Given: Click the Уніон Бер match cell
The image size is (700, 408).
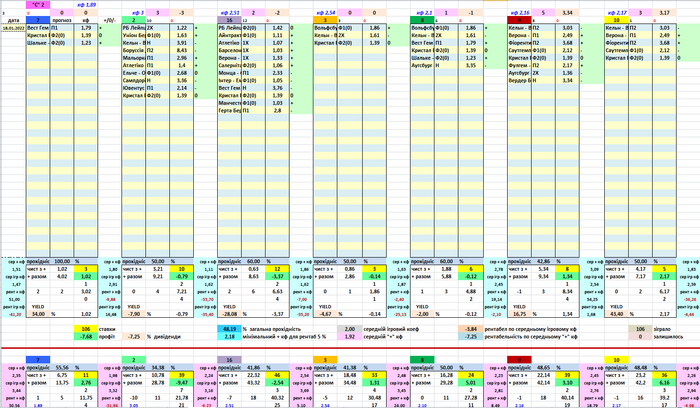Looking at the screenshot, I should point(133,35).
